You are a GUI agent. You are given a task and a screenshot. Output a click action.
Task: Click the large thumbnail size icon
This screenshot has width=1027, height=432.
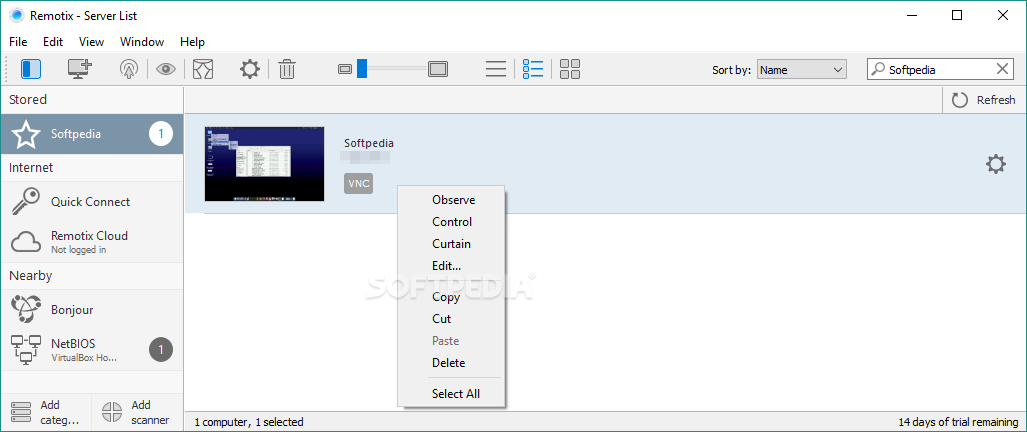click(x=438, y=69)
